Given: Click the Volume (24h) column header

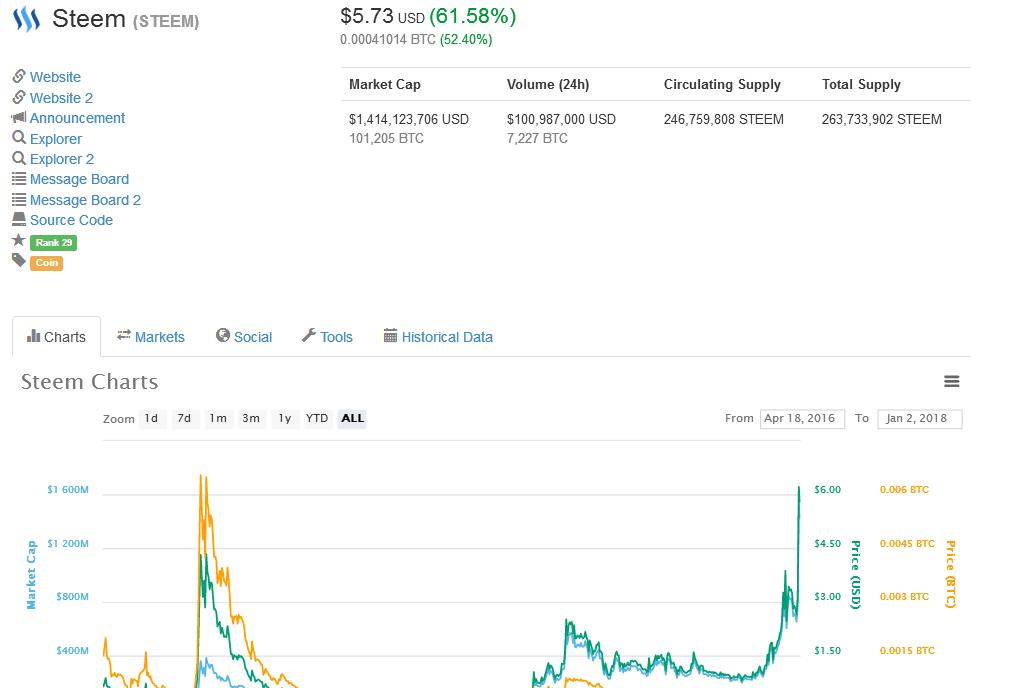Looking at the screenshot, I should (x=548, y=85).
